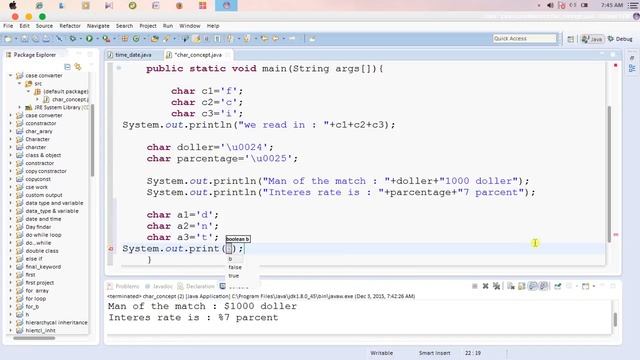The width and height of the screenshot is (640, 360).
Task: Click the red error indicator atop editor ruler
Action: 616,65
